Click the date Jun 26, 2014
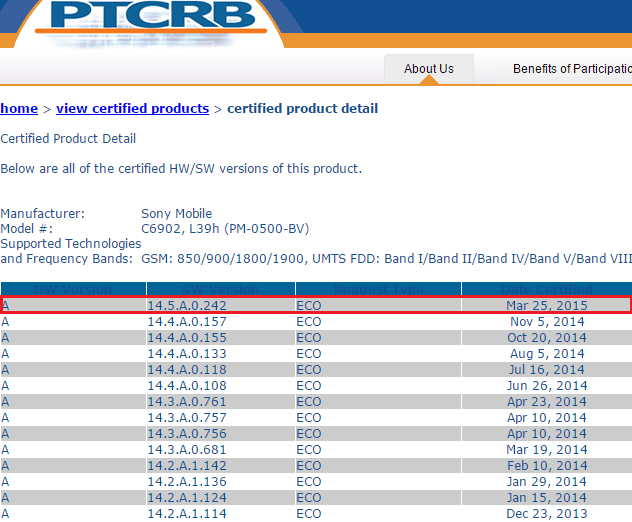 click(547, 385)
